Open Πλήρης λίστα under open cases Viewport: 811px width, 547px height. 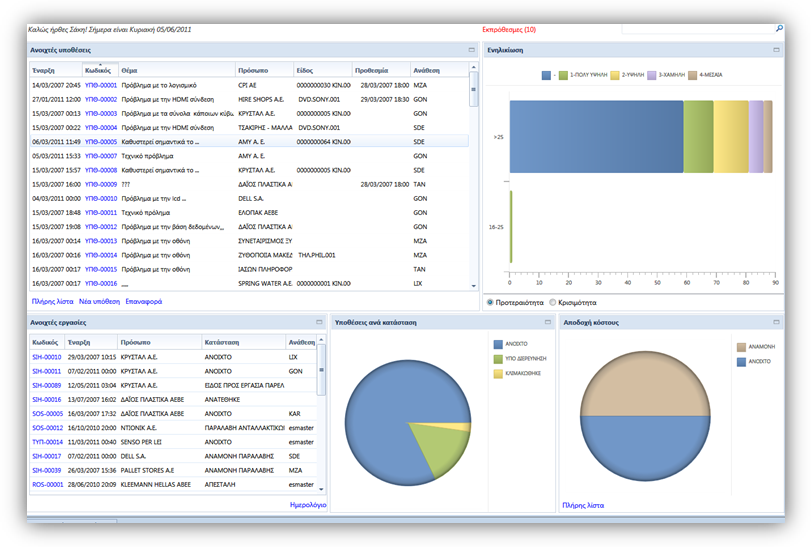click(x=52, y=301)
